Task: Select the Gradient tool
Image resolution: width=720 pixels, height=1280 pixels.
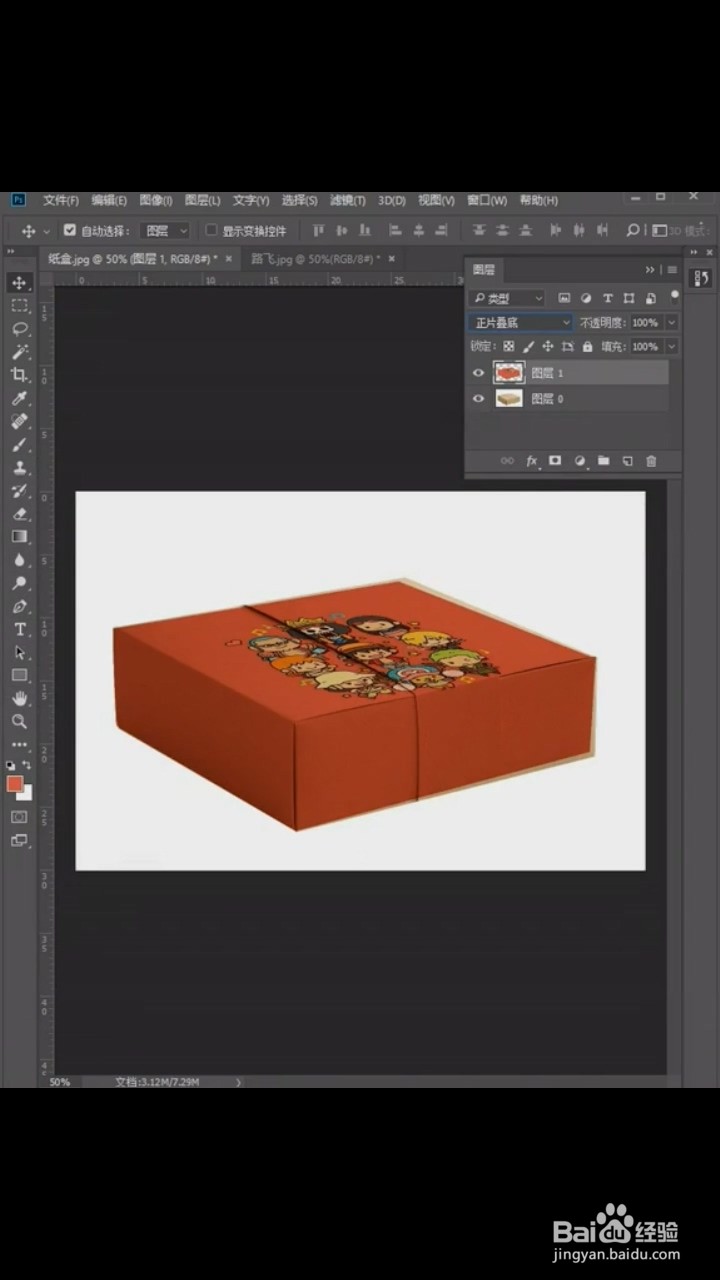Action: [x=19, y=536]
